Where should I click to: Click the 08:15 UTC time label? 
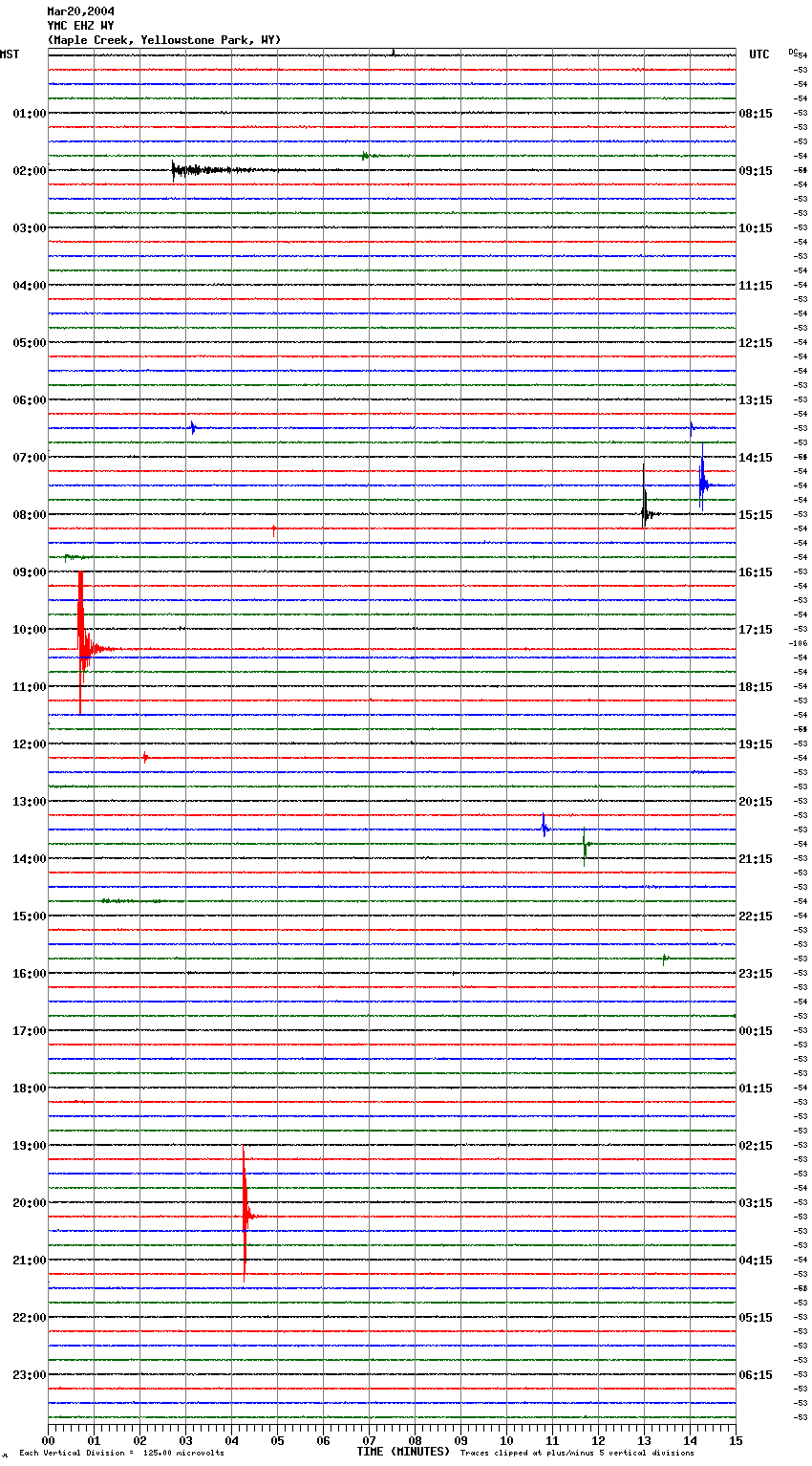point(756,114)
